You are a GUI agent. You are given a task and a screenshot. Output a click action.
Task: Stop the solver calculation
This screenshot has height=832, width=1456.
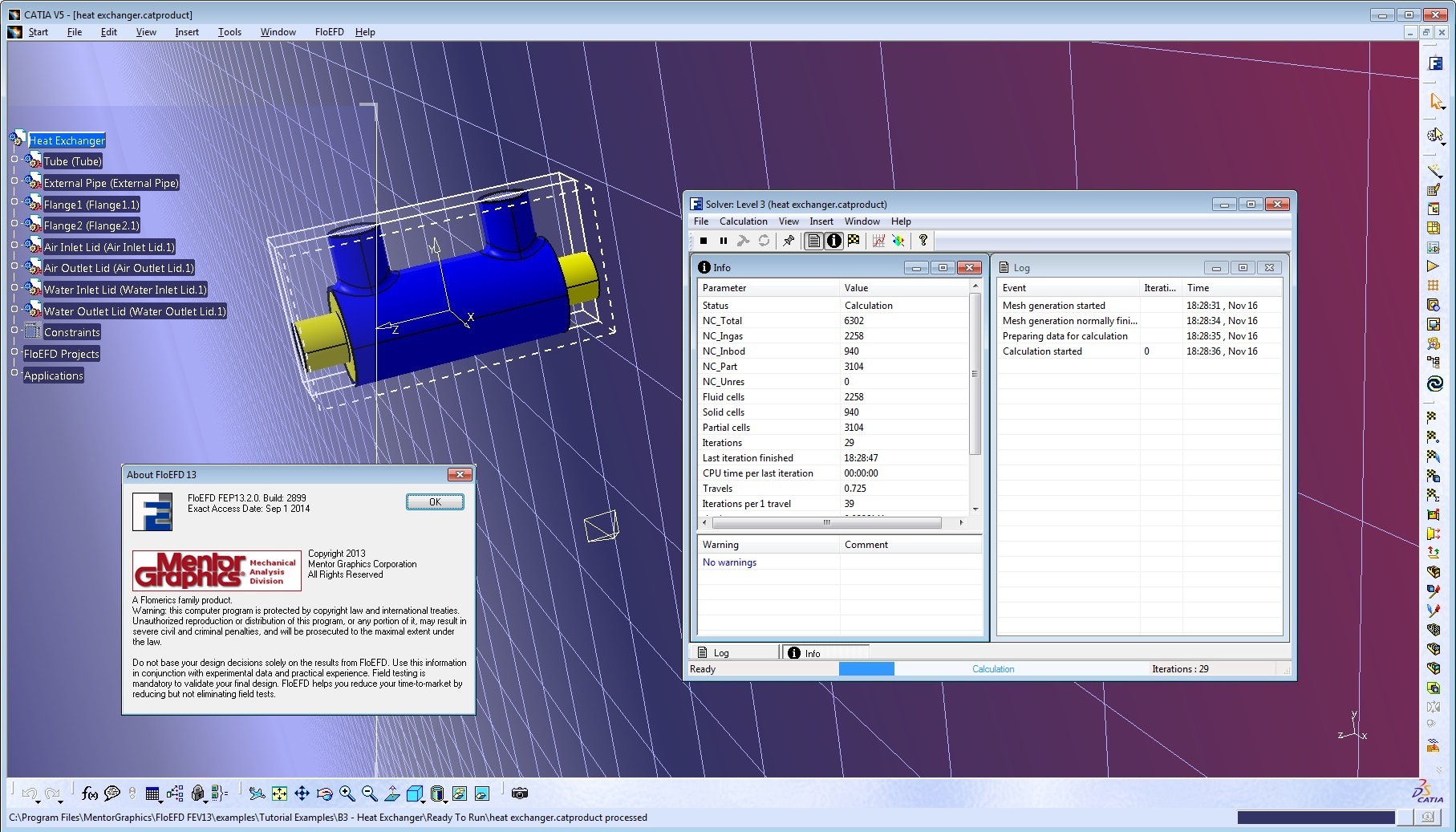[704, 241]
